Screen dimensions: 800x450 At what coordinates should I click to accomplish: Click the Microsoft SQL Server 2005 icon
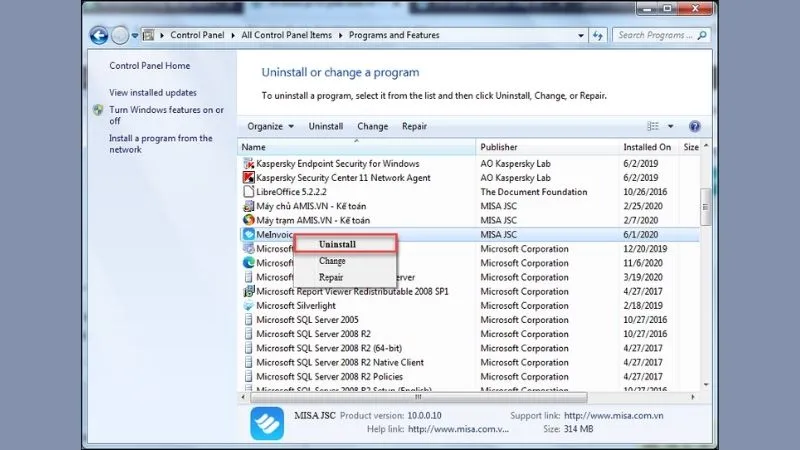(x=248, y=320)
